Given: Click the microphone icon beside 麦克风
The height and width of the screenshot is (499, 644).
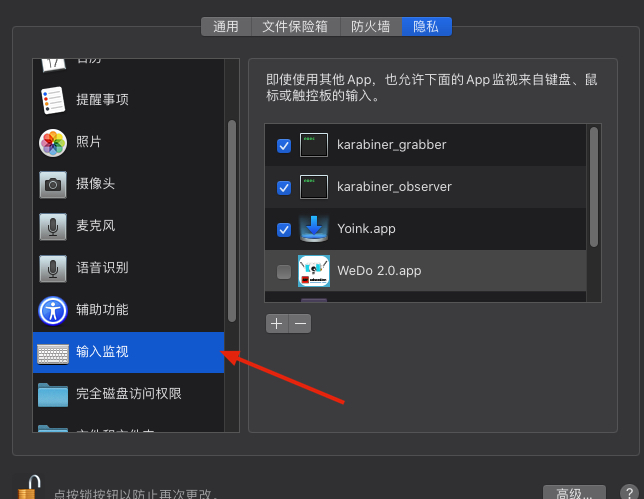Looking at the screenshot, I should [53, 227].
